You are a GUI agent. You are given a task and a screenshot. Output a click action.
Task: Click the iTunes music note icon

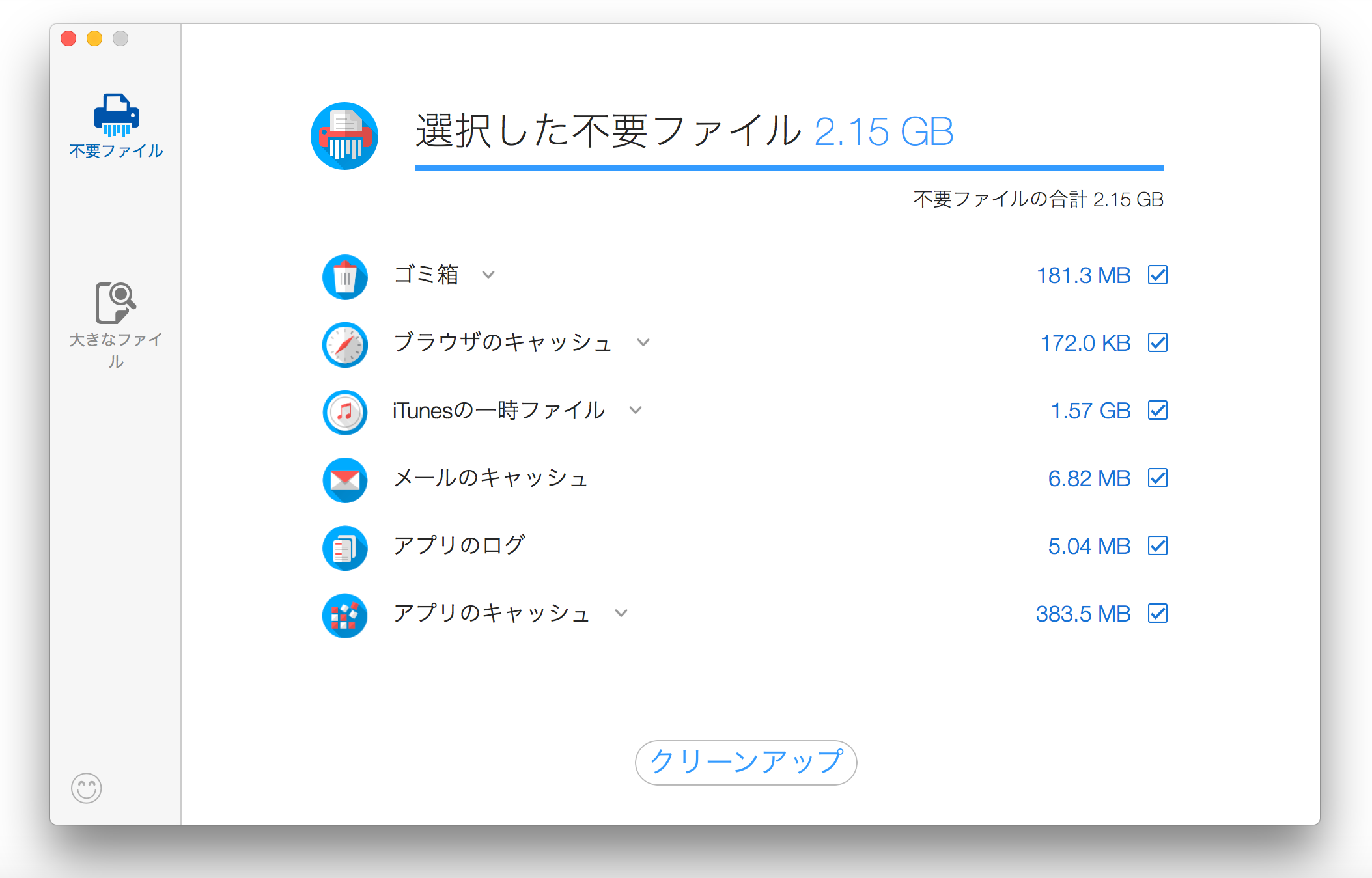pyautogui.click(x=345, y=412)
